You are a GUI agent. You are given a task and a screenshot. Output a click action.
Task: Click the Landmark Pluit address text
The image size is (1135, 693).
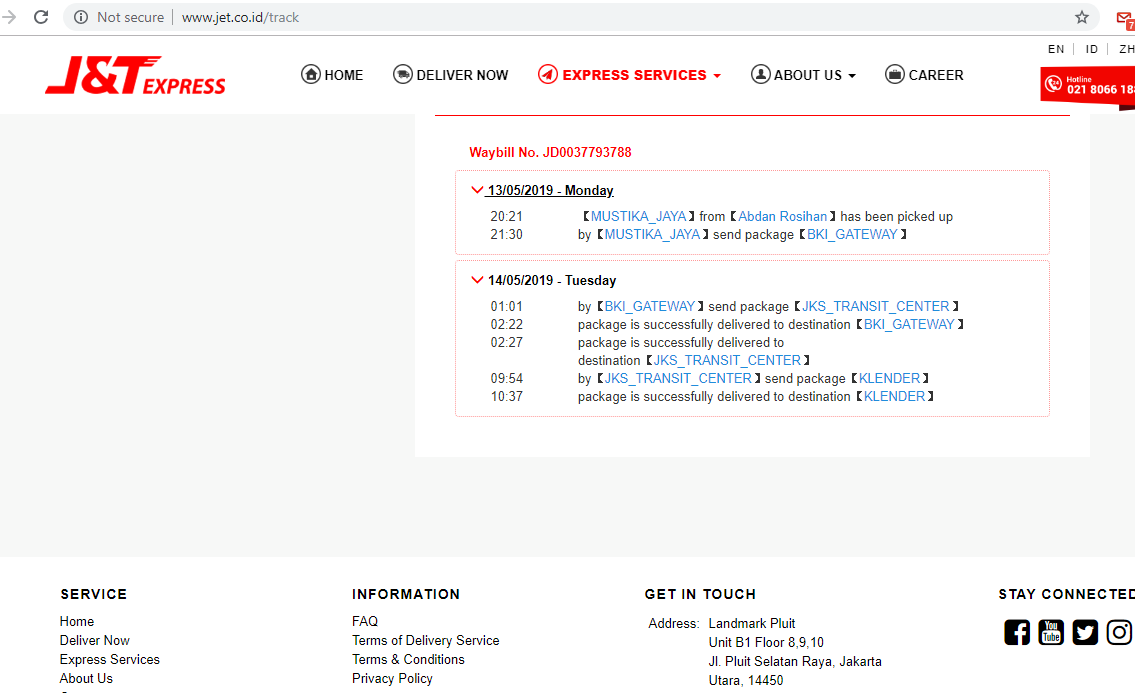(751, 623)
